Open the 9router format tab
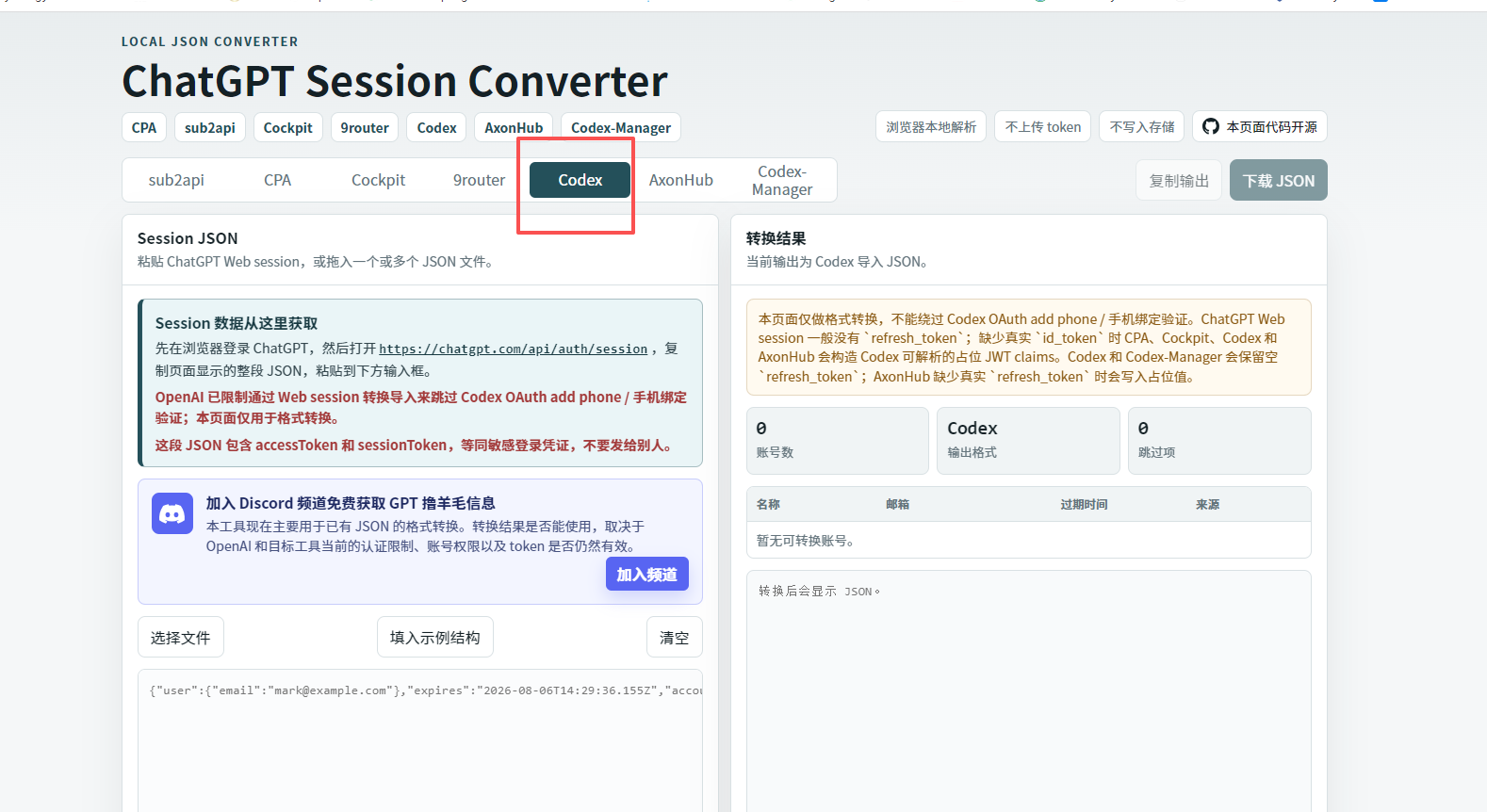This screenshot has height=812, width=1487. [479, 180]
